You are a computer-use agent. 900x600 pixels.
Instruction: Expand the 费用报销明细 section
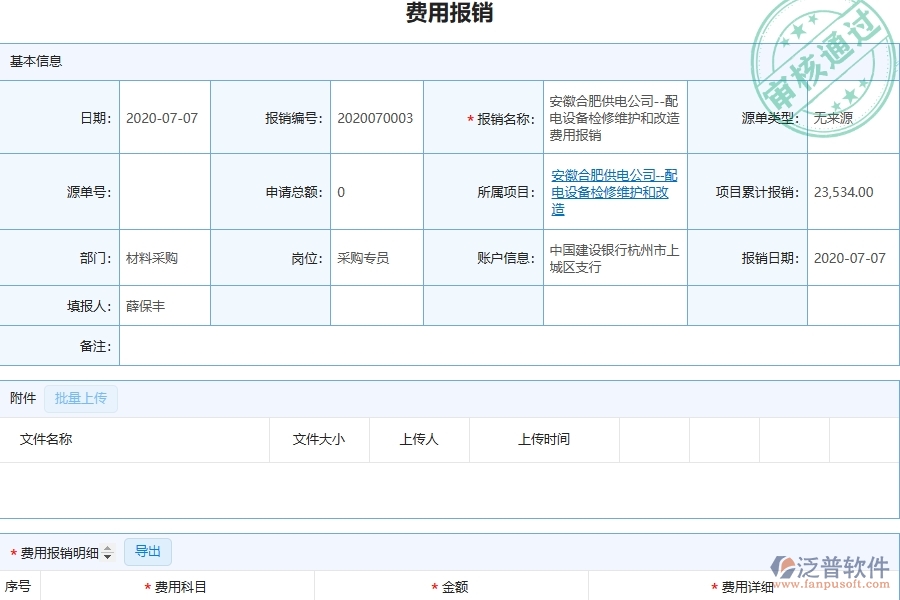60,551
